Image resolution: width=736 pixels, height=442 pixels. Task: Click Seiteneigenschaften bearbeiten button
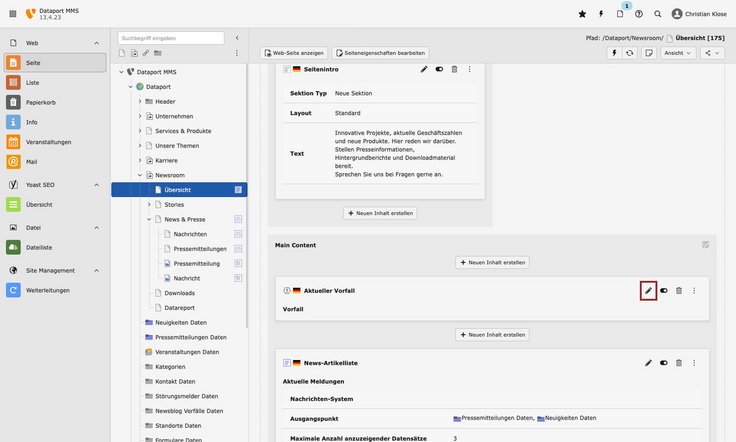pos(380,53)
